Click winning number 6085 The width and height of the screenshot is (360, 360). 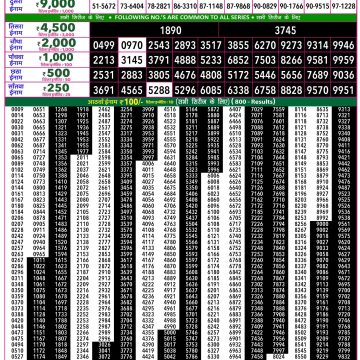(211, 90)
